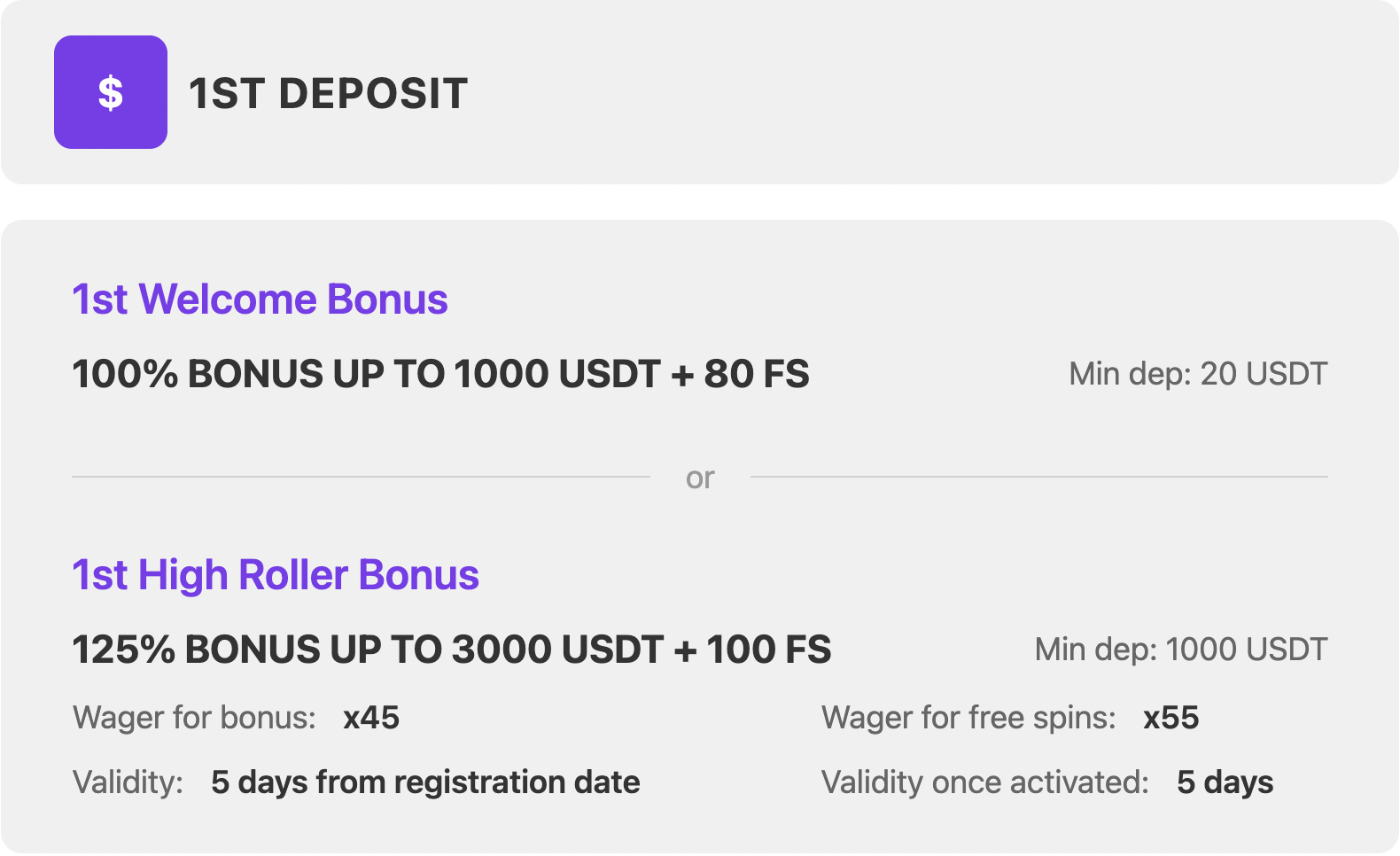This screenshot has width=1400, height=856.
Task: Click Min dep: 20 USDT label
Action: 1198,374
